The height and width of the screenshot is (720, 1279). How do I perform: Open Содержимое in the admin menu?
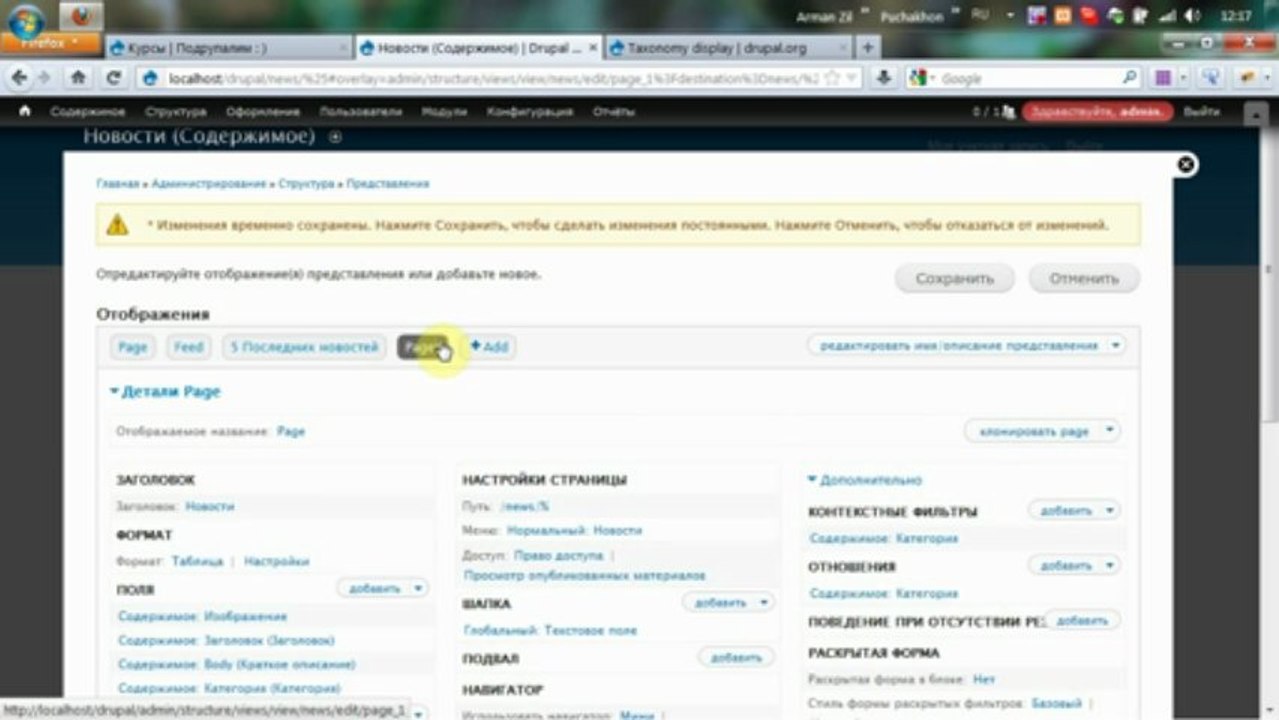(88, 112)
